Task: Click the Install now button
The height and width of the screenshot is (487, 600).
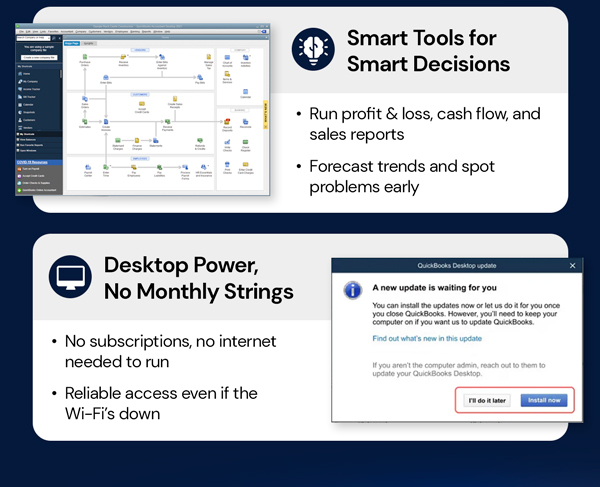Action: tap(544, 400)
